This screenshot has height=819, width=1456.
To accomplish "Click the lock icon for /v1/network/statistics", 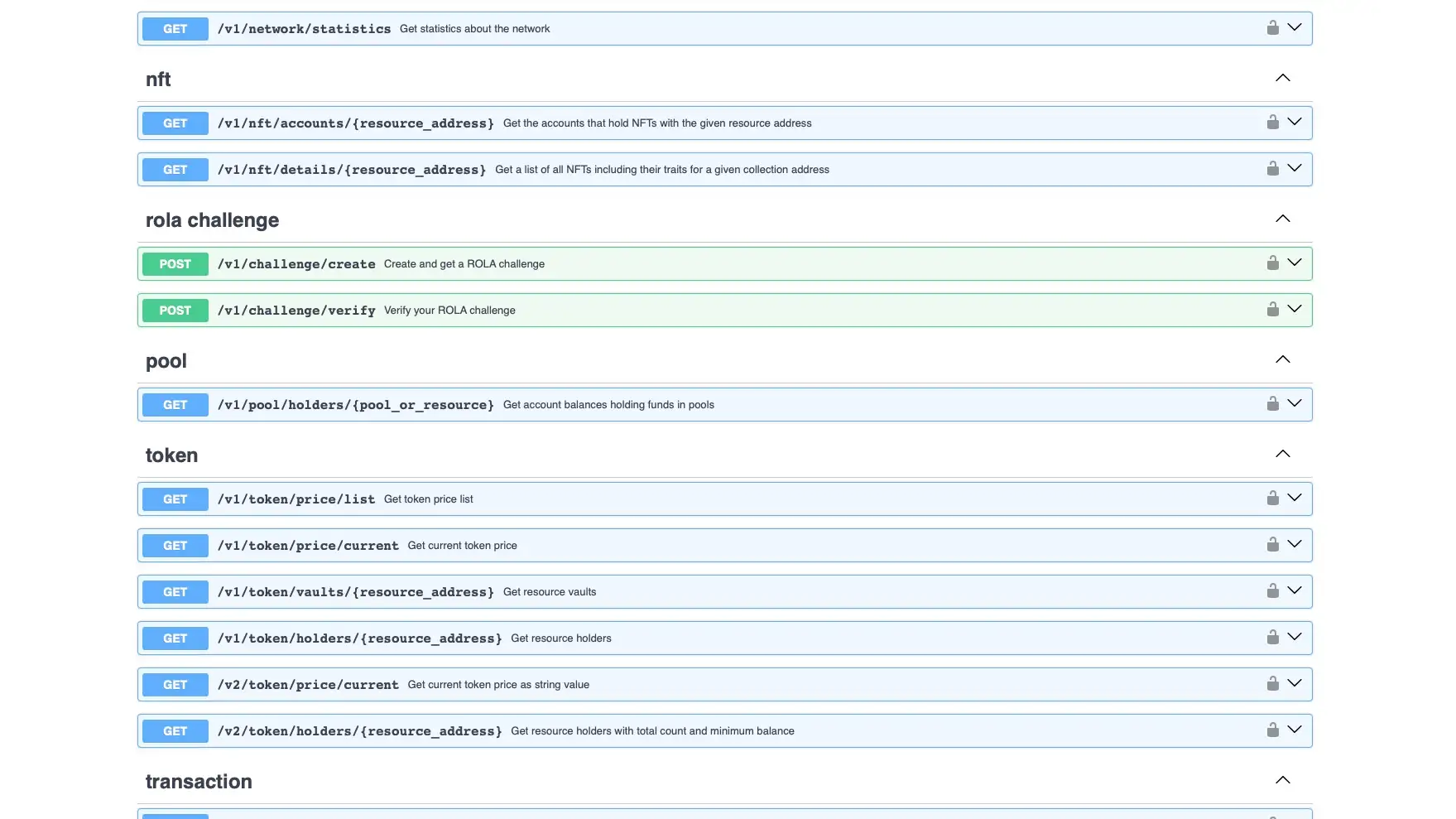I will 1272,28.
